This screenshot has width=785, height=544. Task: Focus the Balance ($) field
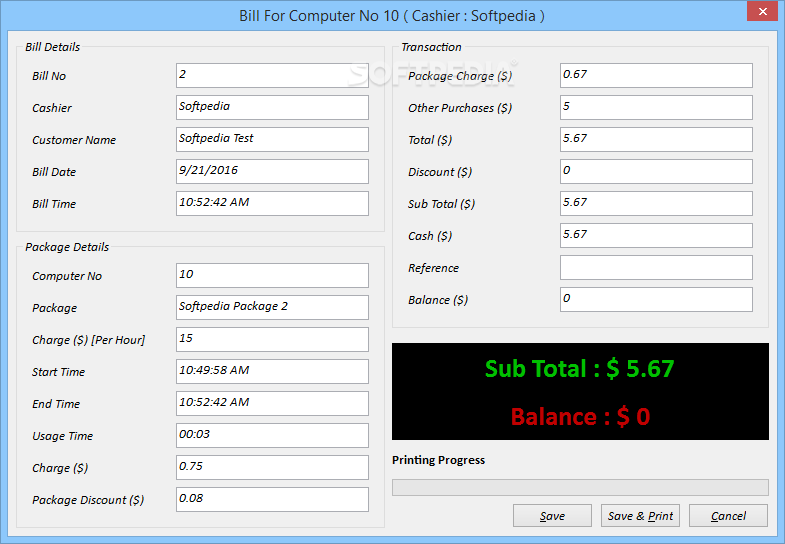(x=656, y=300)
